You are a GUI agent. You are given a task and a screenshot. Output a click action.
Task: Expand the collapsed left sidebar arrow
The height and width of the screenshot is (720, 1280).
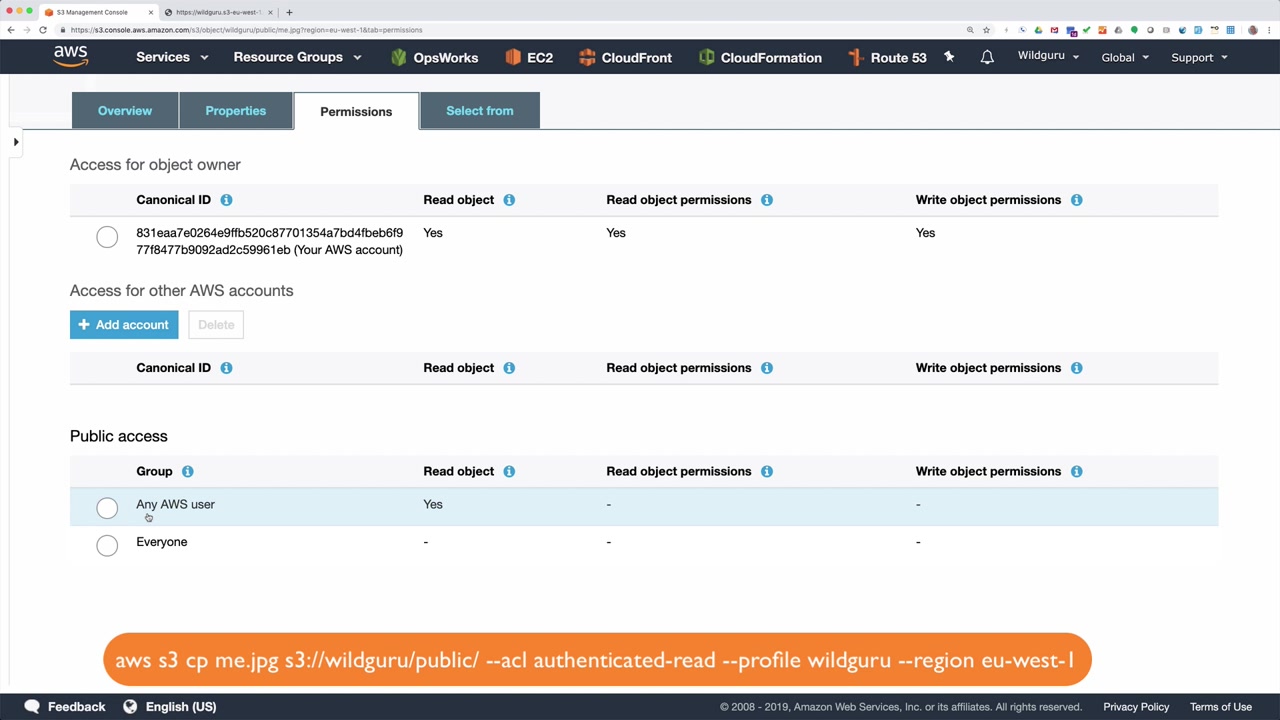pyautogui.click(x=16, y=142)
